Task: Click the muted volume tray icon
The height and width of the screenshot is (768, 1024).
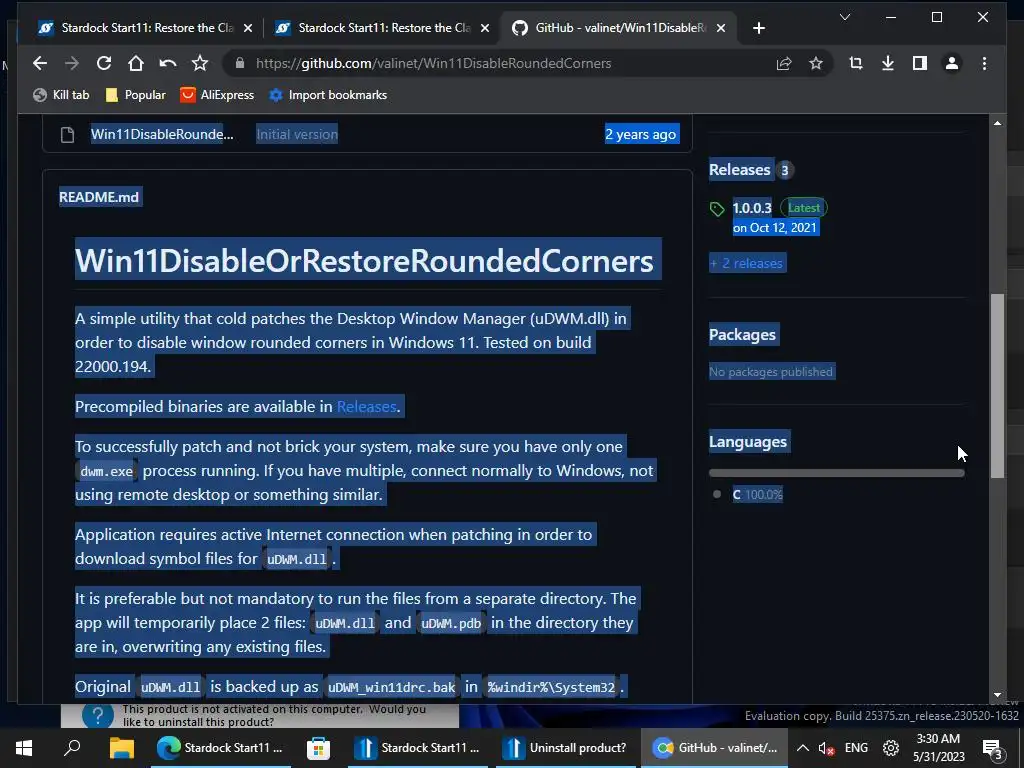Action: pos(826,748)
